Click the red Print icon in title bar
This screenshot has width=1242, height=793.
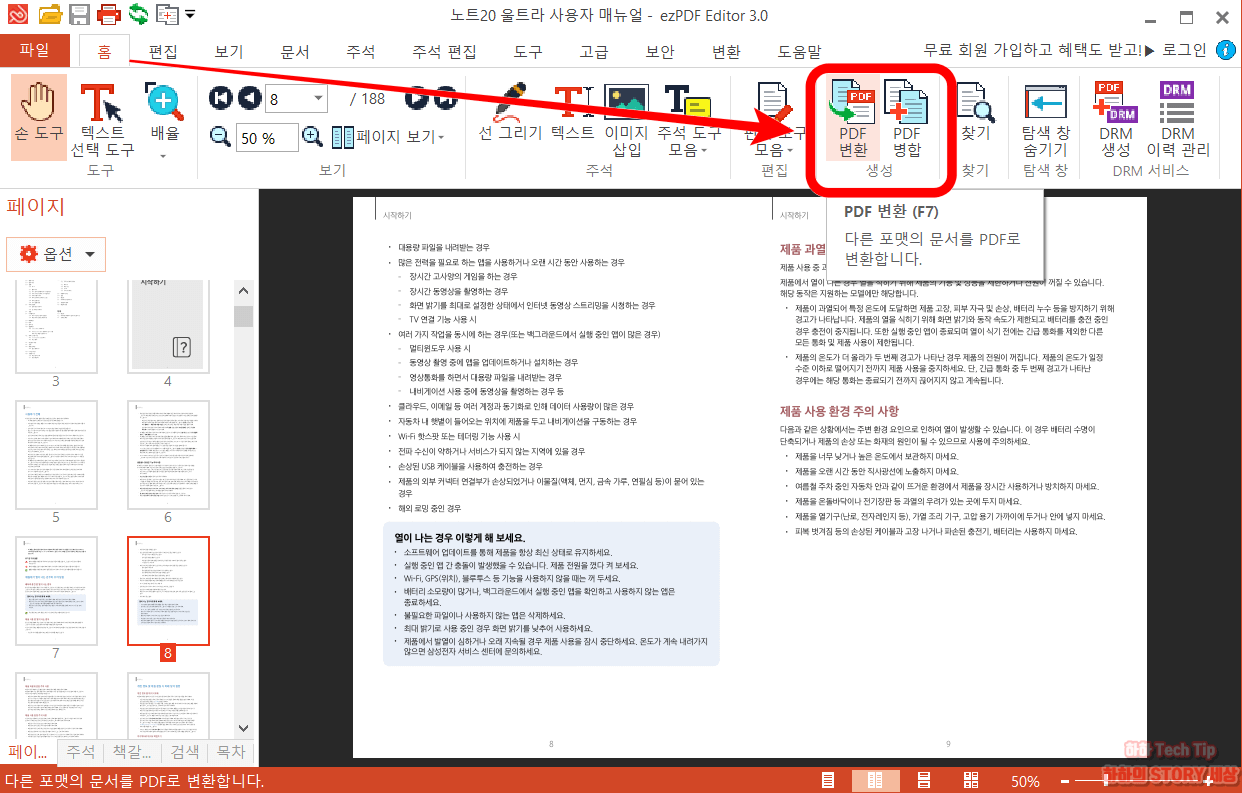point(109,15)
